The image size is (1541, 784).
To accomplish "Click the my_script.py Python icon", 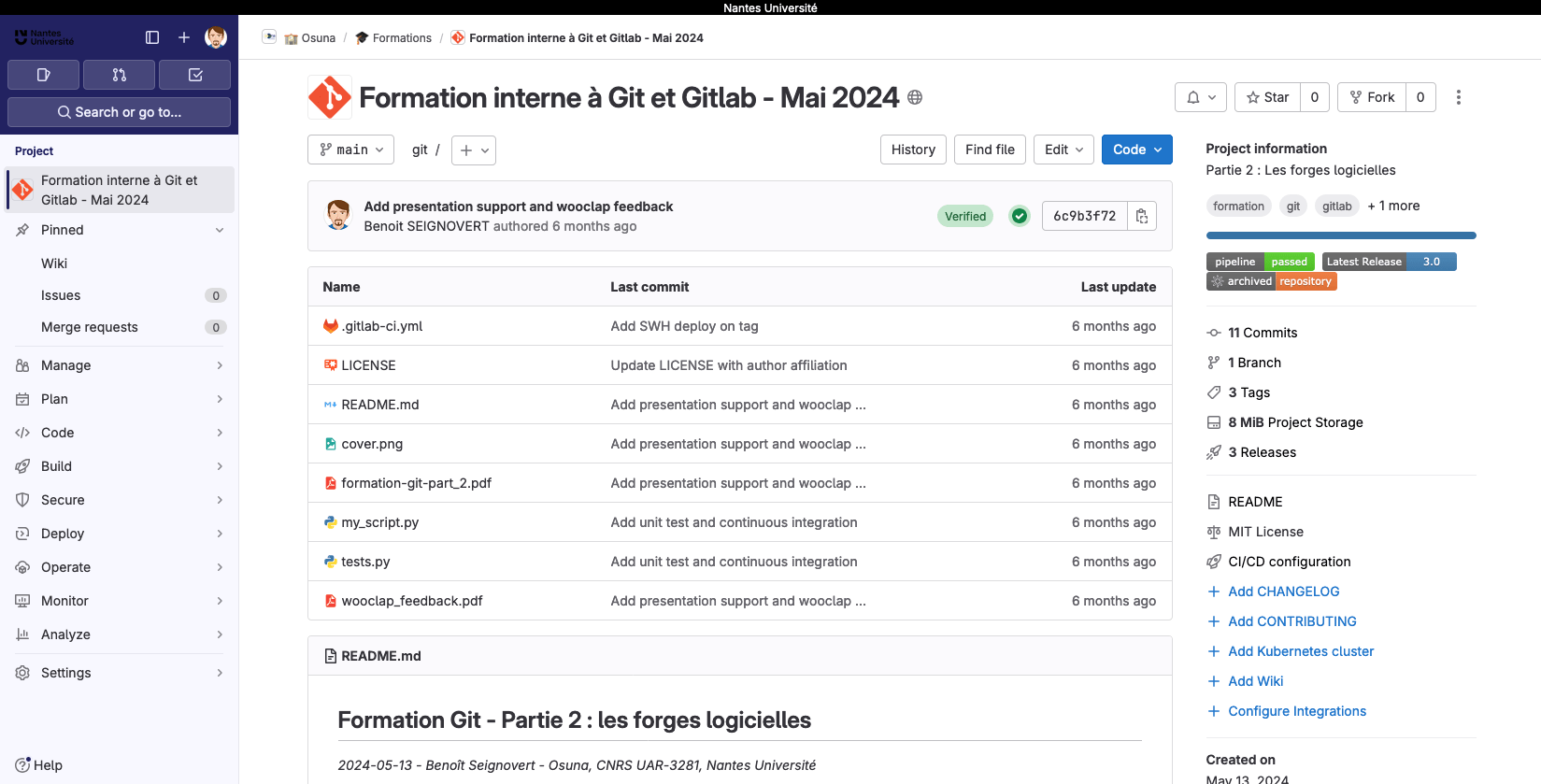I will tap(330, 522).
